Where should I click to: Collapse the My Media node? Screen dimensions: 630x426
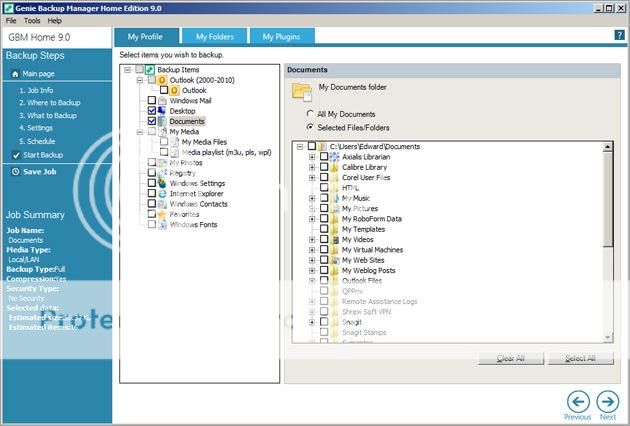pos(139,131)
